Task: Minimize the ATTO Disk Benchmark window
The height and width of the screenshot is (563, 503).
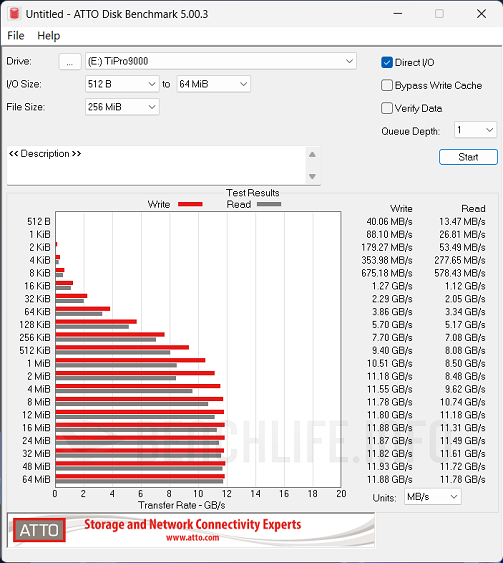Action: 398,14
